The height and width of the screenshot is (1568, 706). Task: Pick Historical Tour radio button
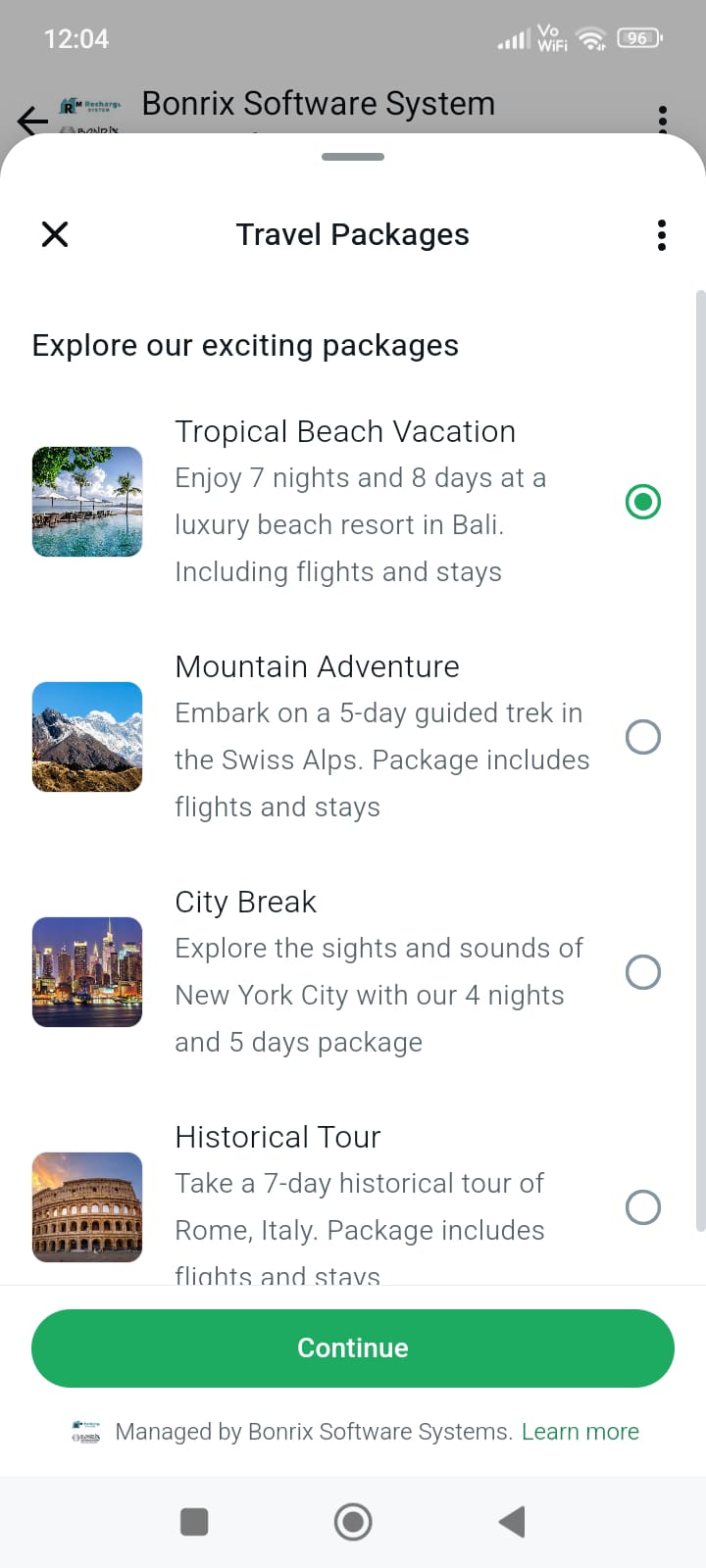coord(643,1207)
